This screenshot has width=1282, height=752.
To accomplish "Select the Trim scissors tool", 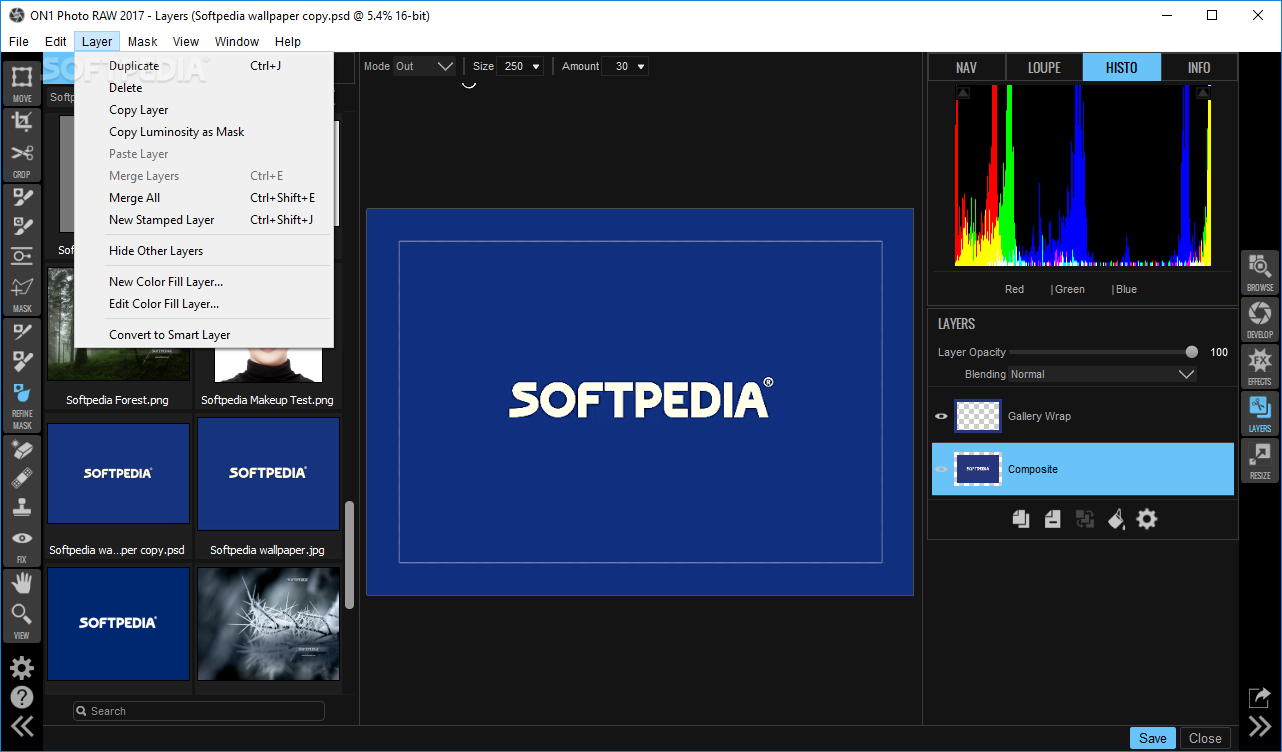I will coord(22,153).
